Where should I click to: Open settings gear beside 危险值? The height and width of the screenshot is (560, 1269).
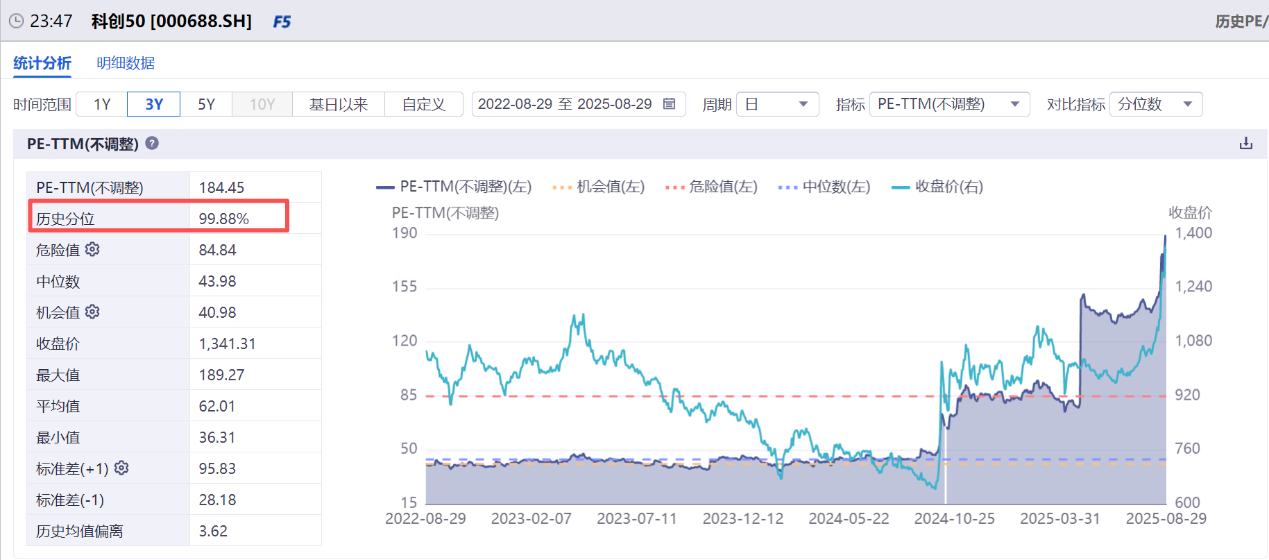tap(93, 249)
